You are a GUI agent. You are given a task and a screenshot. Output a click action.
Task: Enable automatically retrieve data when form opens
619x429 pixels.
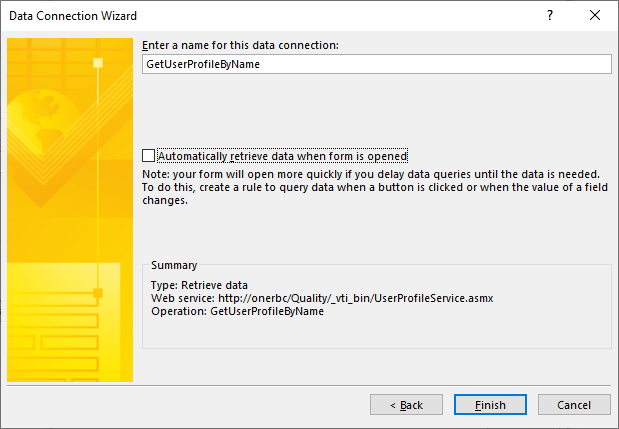pos(149,156)
